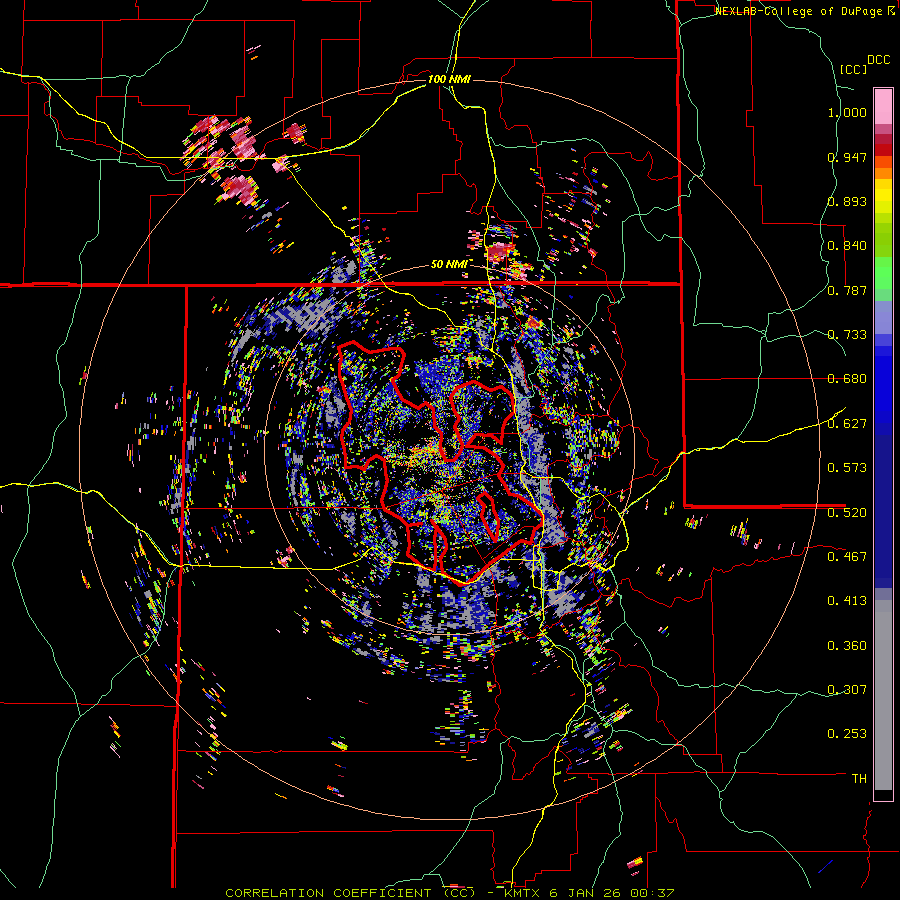
Task: Click the 100 NMI range ring label
Action: [449, 79]
